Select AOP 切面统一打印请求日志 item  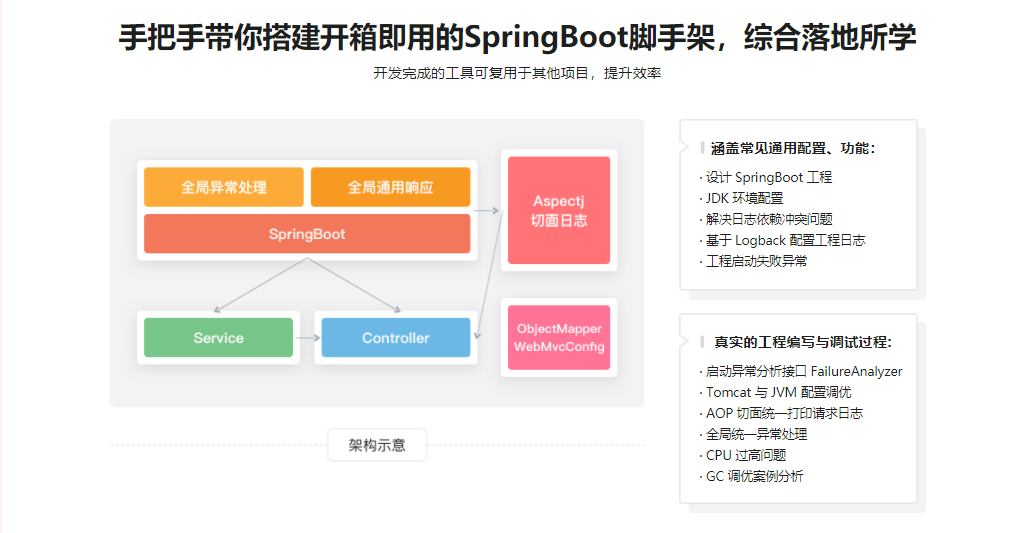point(783,413)
